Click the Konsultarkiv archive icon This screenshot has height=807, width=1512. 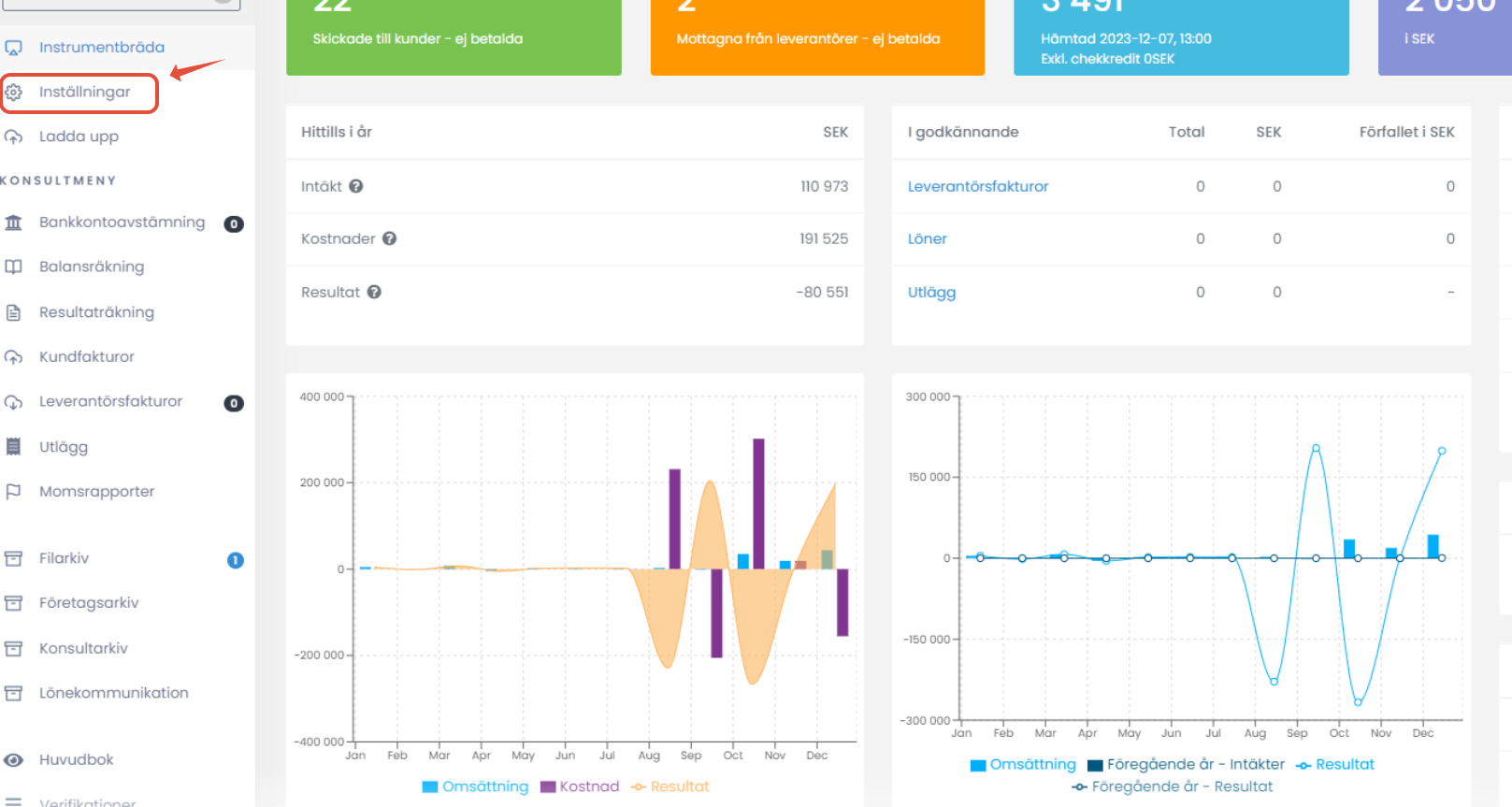pyautogui.click(x=13, y=648)
